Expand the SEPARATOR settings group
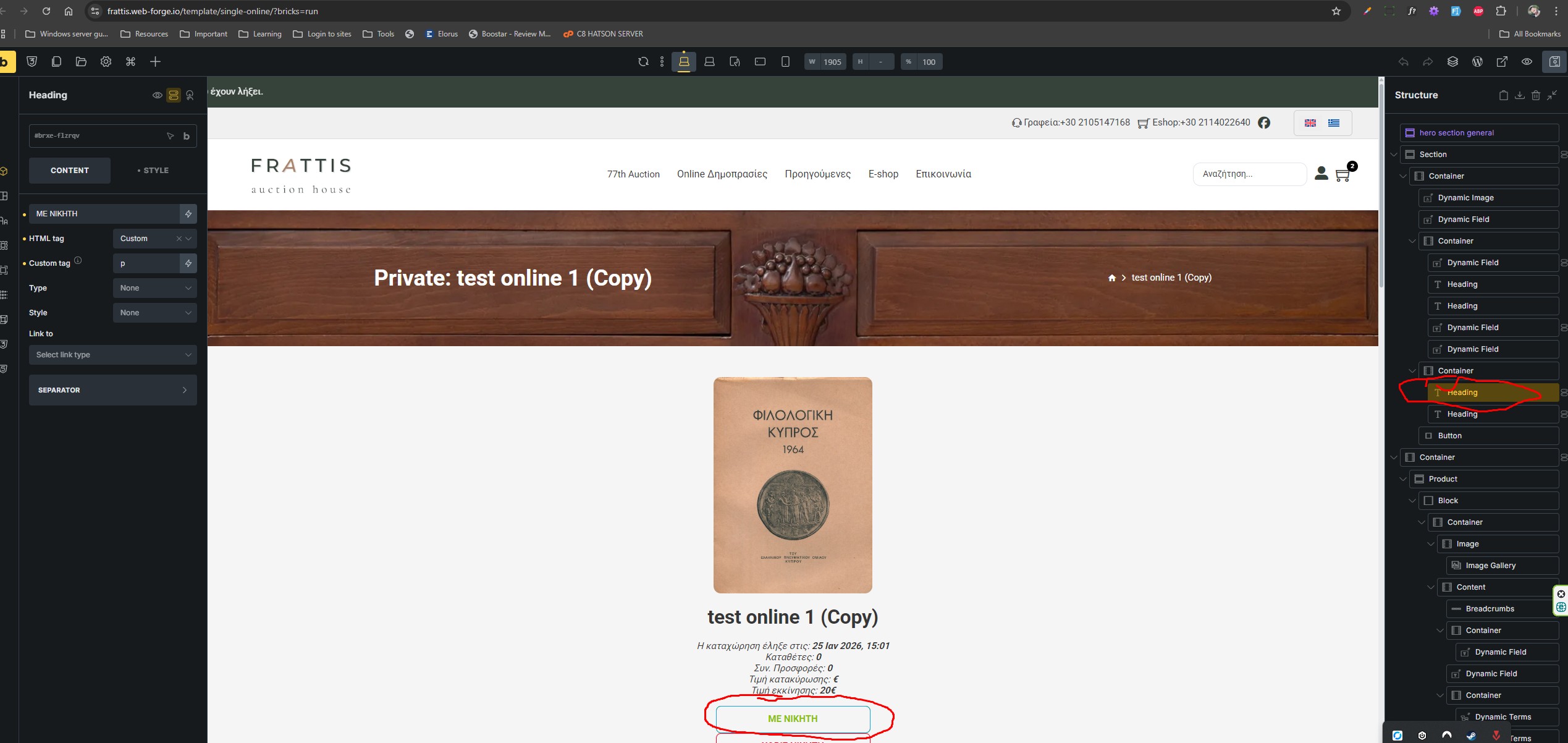Image resolution: width=1568 pixels, height=743 pixels. (112, 390)
